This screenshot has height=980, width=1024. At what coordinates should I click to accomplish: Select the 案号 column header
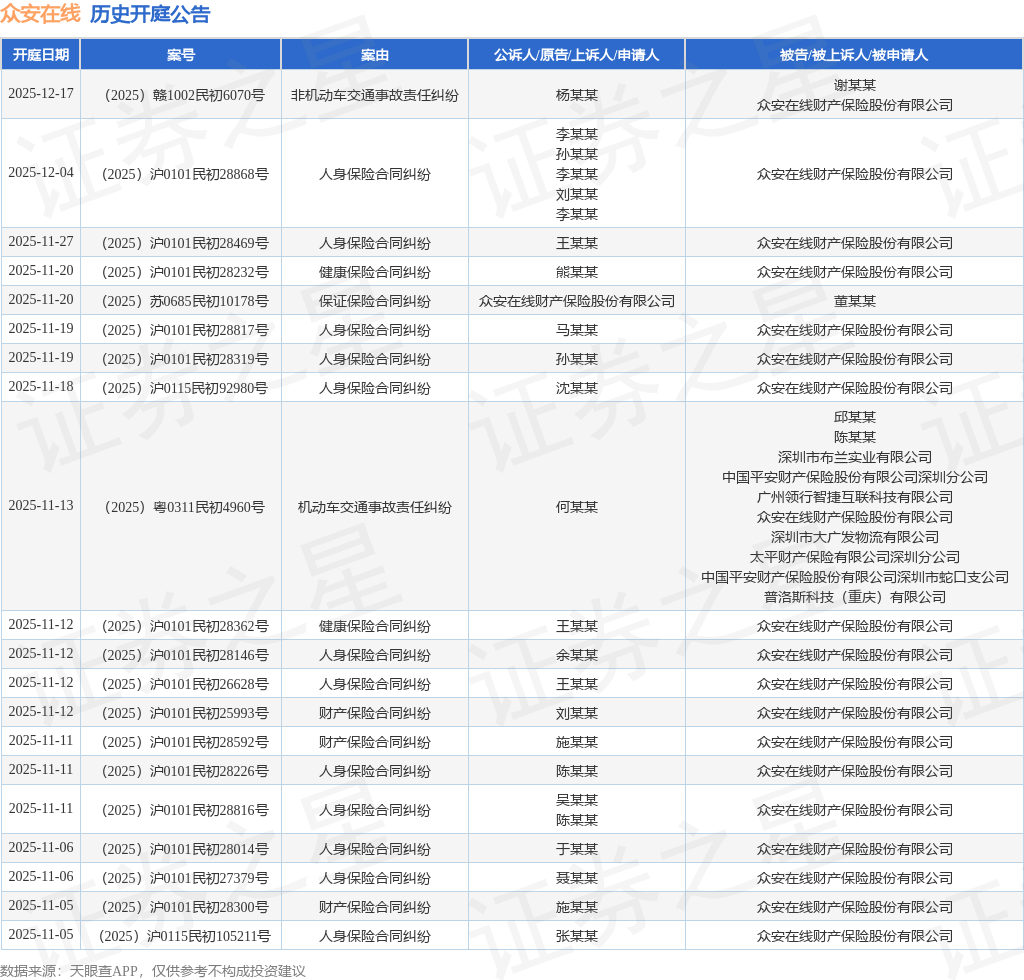(x=181, y=55)
